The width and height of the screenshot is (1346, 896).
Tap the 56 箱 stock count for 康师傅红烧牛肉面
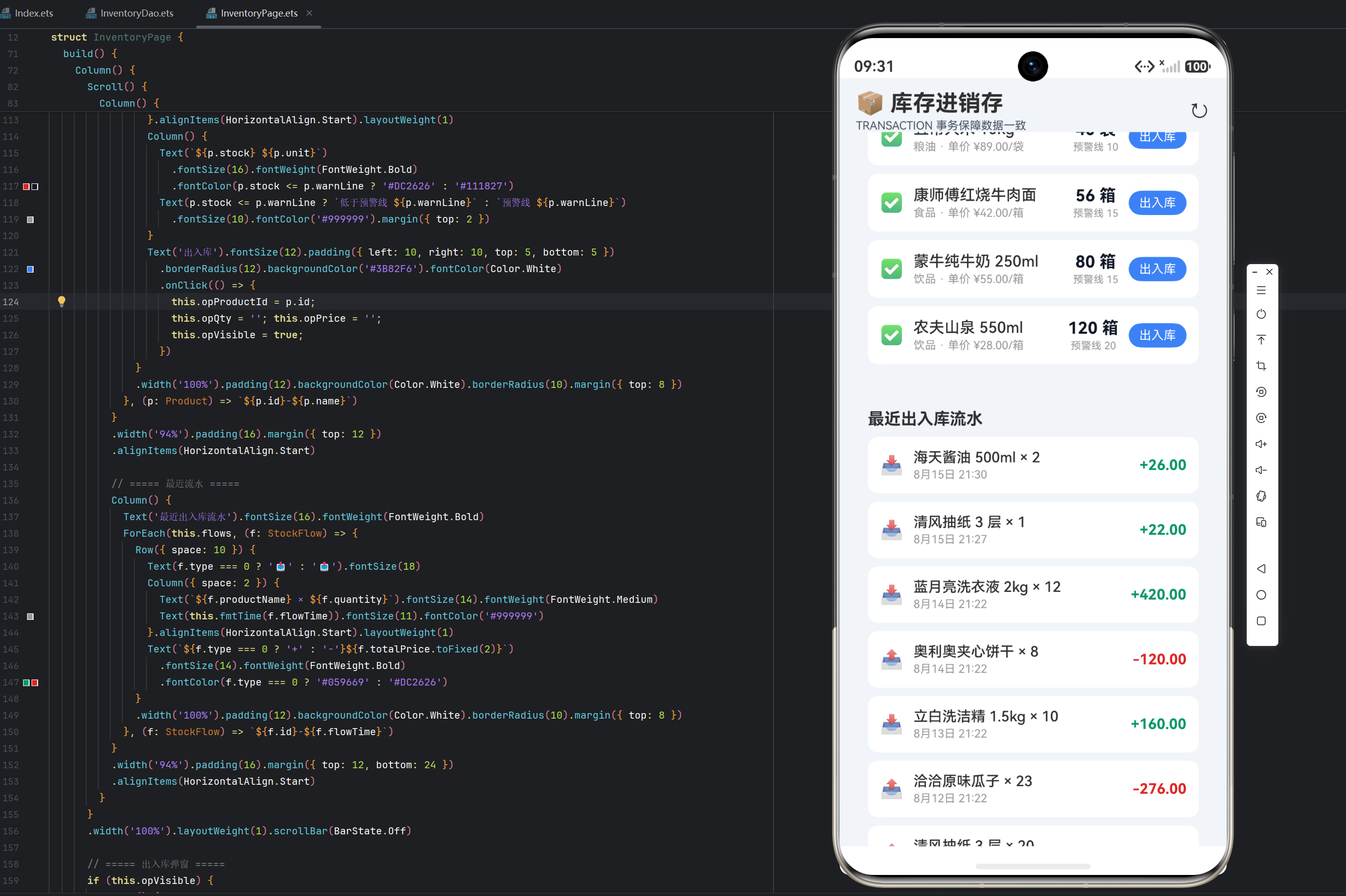click(1095, 195)
